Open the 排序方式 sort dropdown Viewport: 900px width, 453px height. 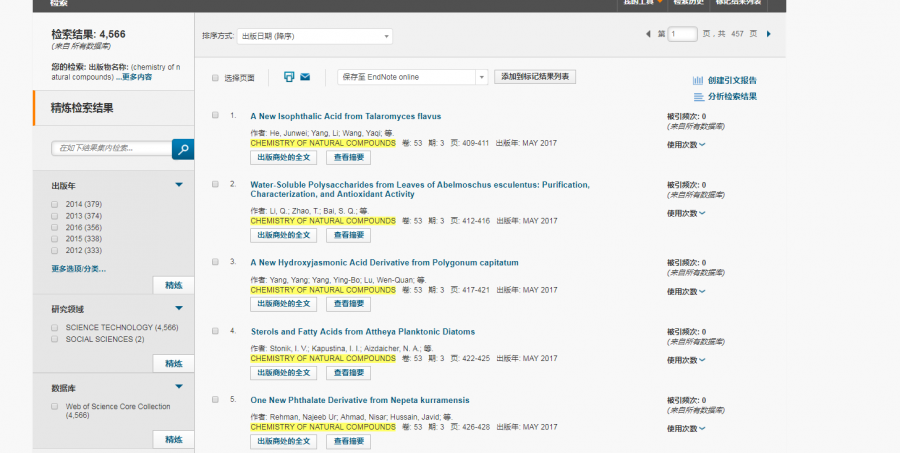315,36
